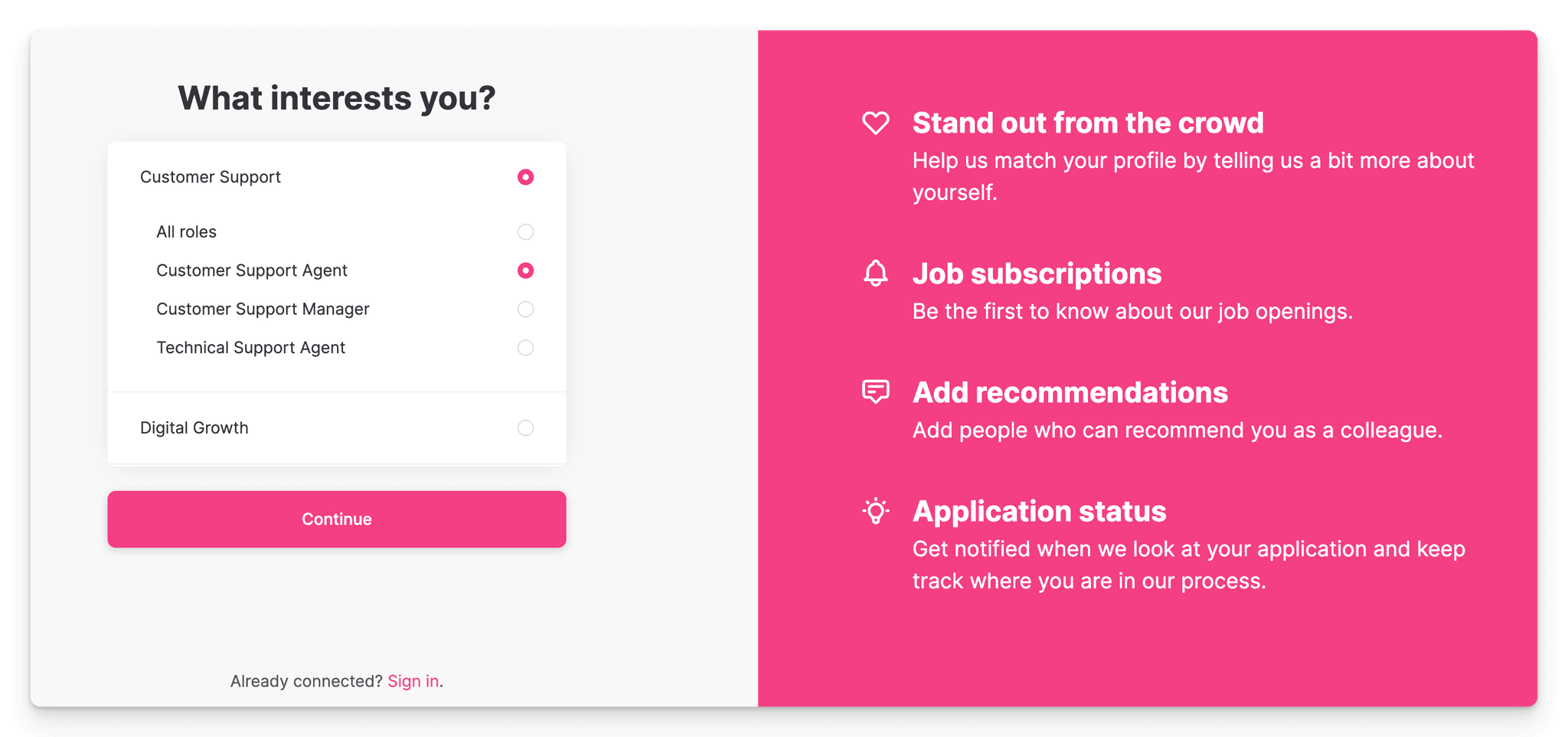Click the speech bubble recommendations icon
Screen dimensions: 1568x737
coord(875,391)
